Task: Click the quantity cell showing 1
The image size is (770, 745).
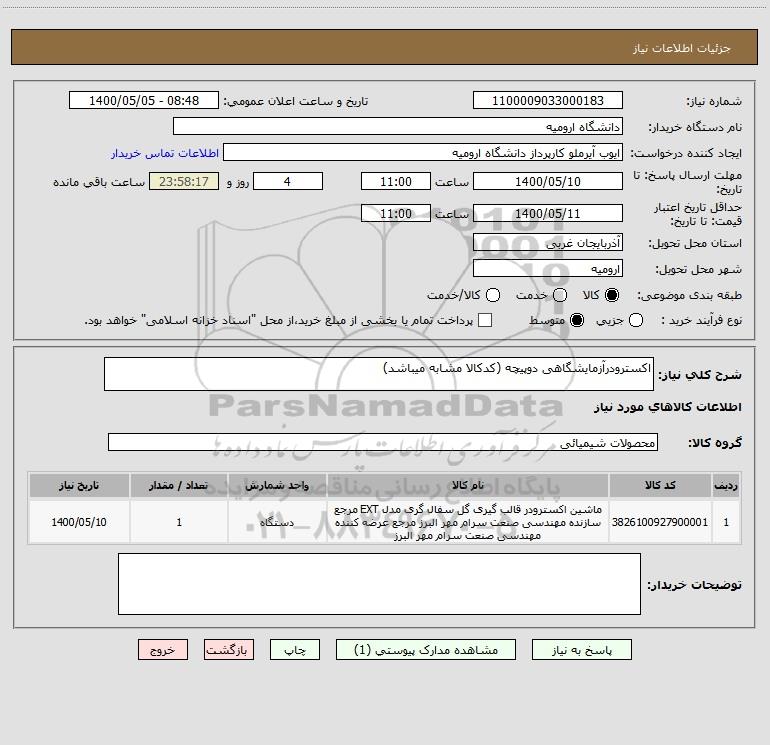Action: tap(179, 522)
